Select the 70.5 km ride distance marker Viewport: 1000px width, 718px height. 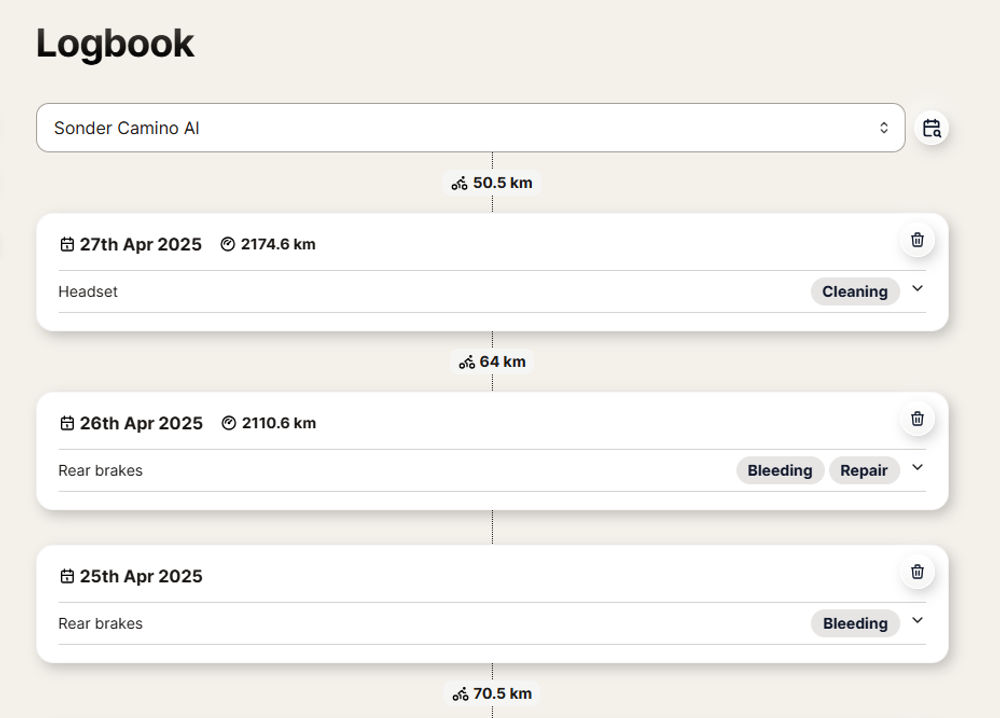pos(492,693)
